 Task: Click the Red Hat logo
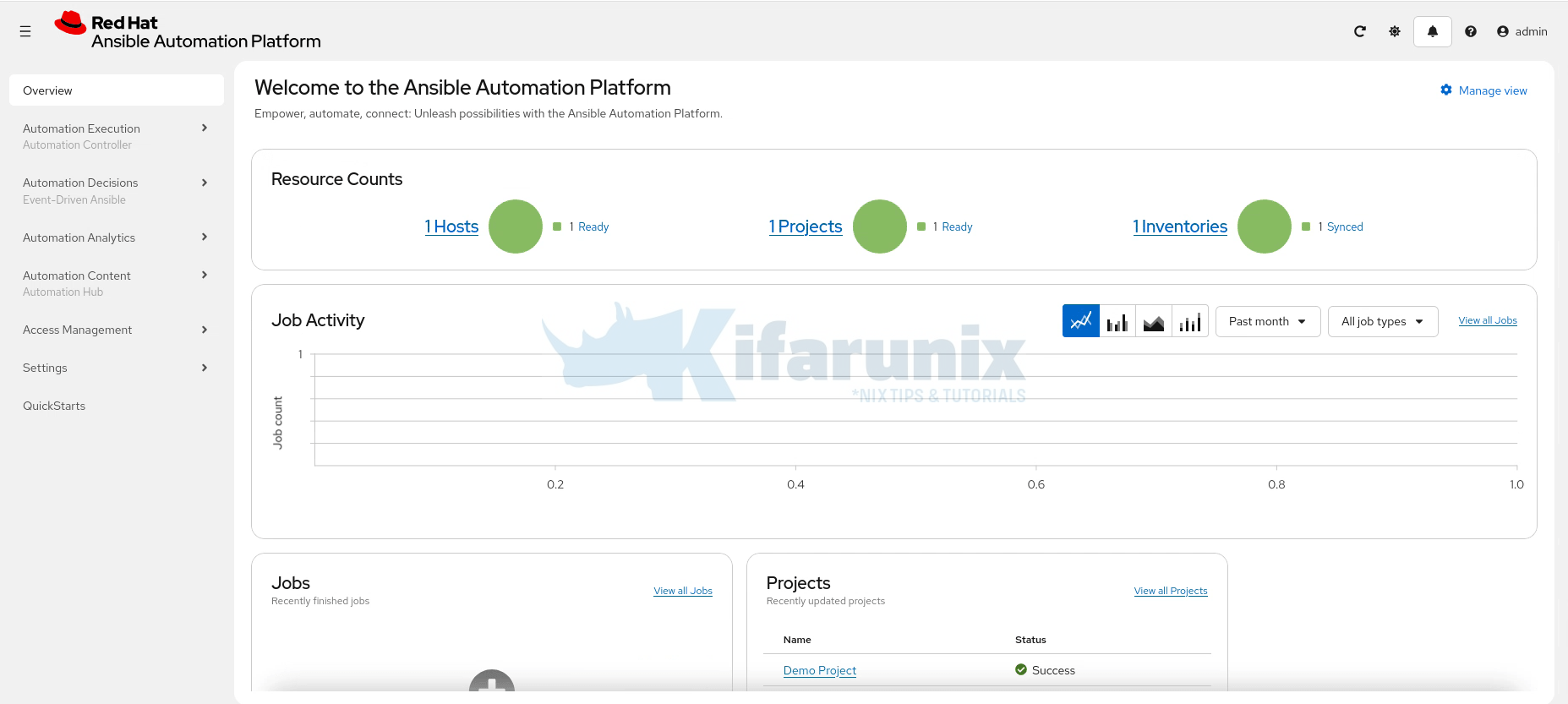coord(188,31)
